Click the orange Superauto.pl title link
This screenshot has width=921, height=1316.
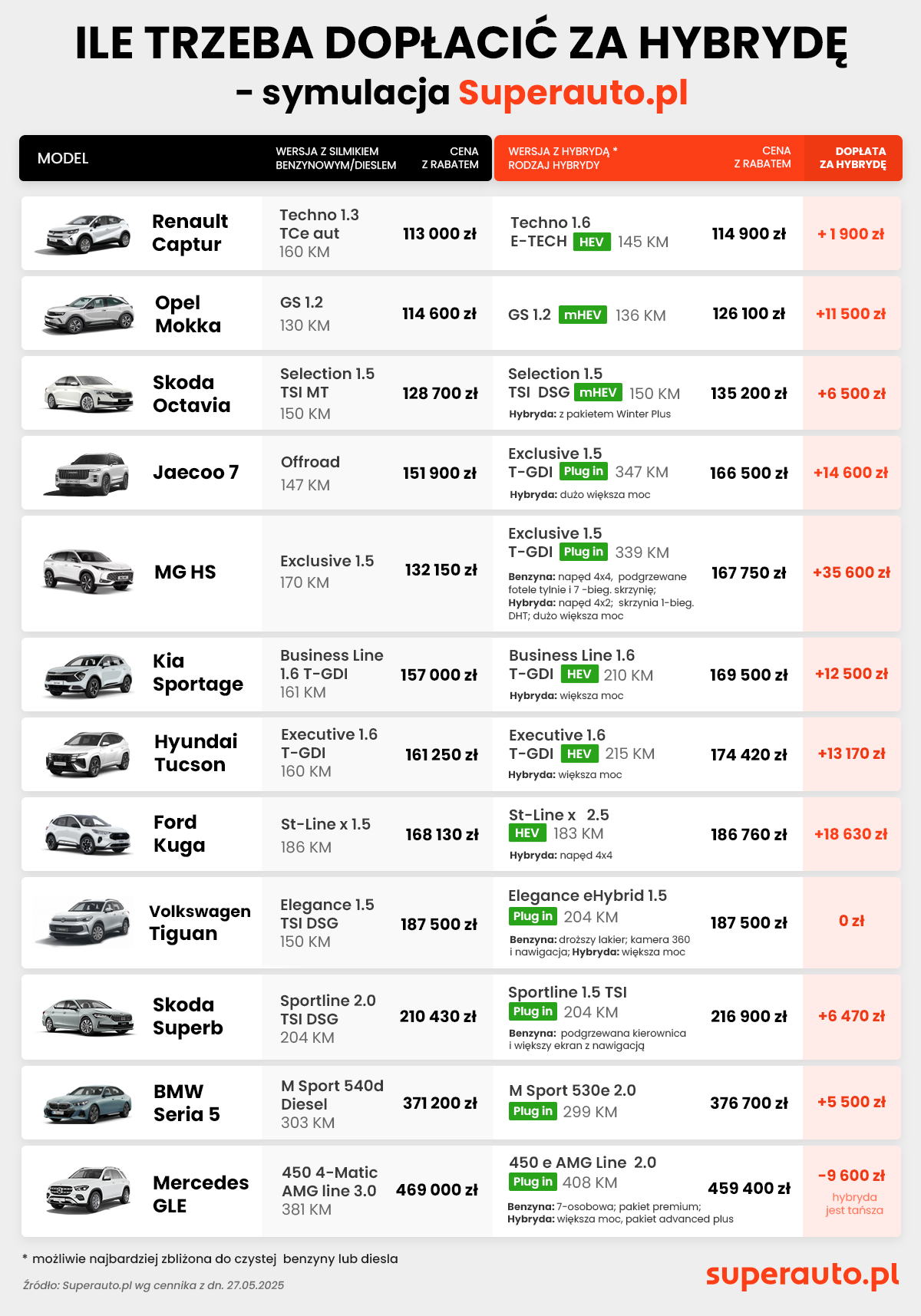click(x=573, y=93)
